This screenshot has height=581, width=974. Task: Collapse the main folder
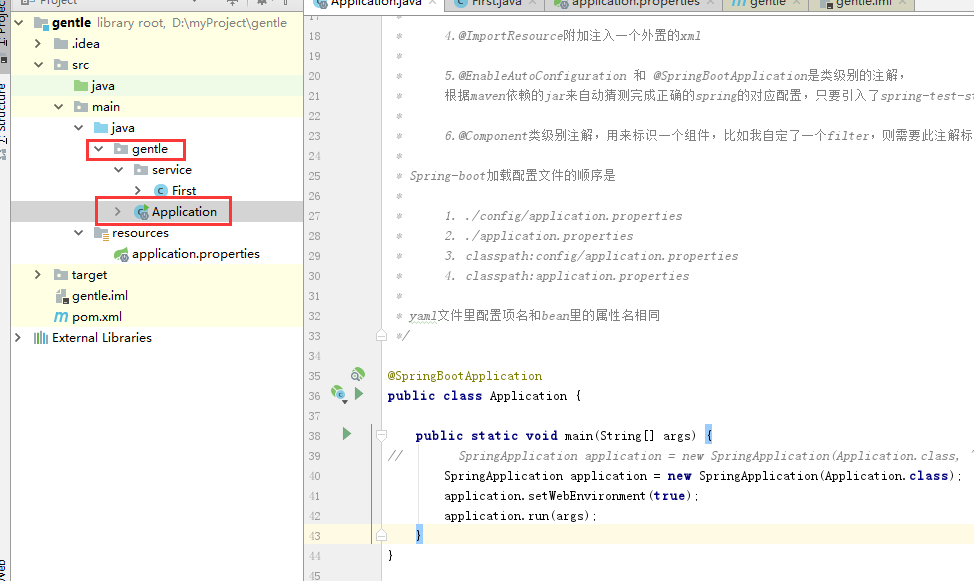tap(58, 107)
